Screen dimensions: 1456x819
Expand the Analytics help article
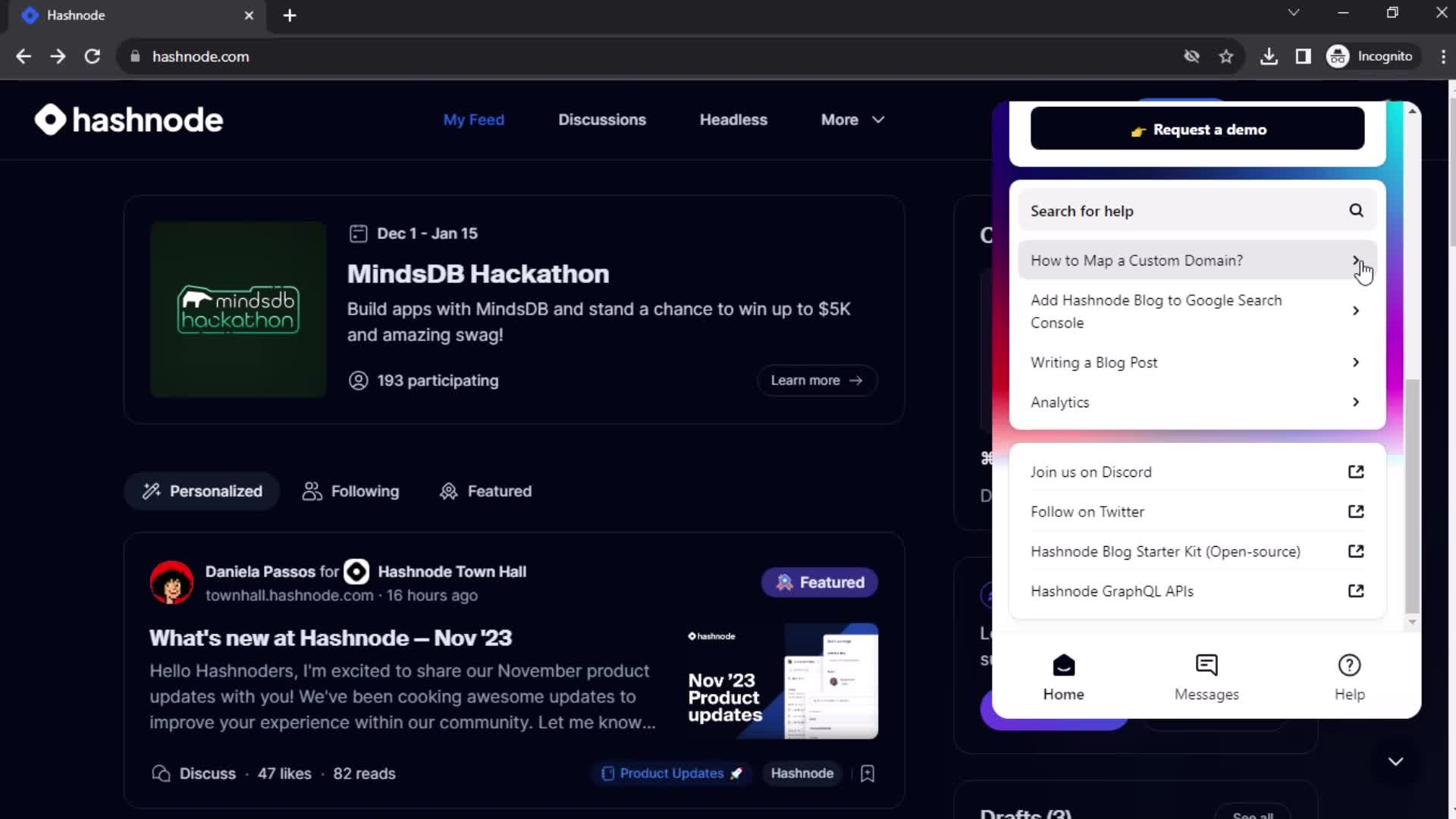[1356, 402]
